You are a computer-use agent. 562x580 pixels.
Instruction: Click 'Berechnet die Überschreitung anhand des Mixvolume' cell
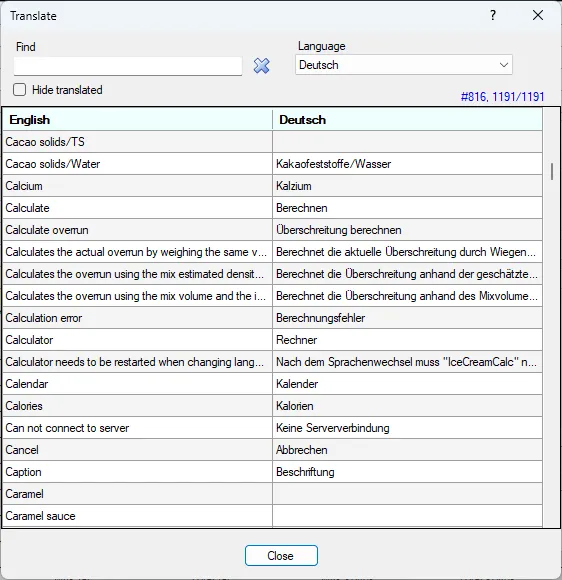(407, 296)
